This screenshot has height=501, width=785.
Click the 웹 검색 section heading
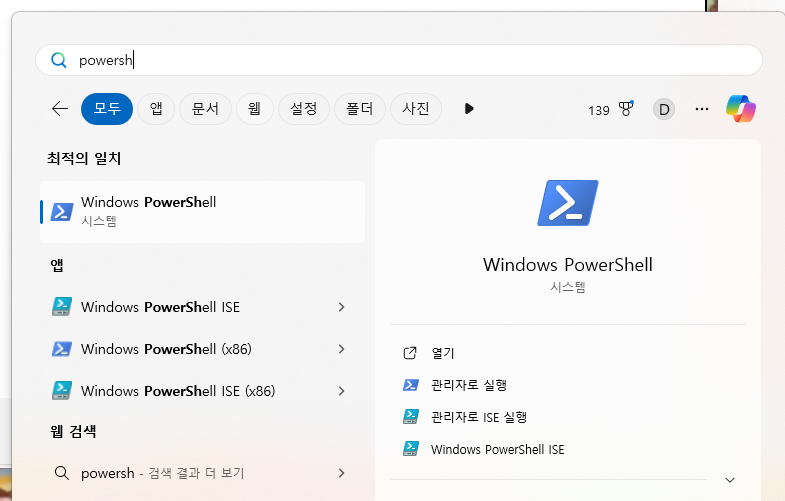[x=73, y=431]
